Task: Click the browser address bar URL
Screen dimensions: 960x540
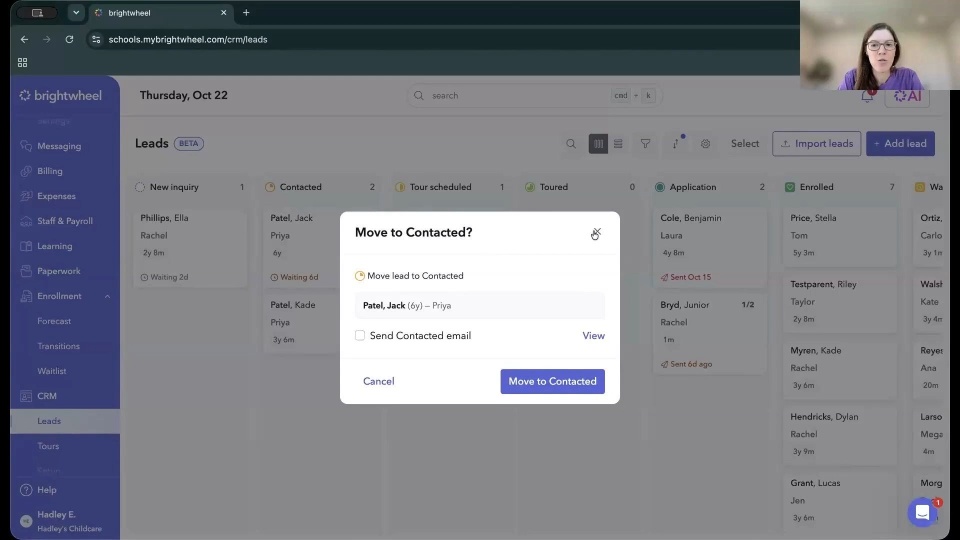Action: click(x=188, y=39)
